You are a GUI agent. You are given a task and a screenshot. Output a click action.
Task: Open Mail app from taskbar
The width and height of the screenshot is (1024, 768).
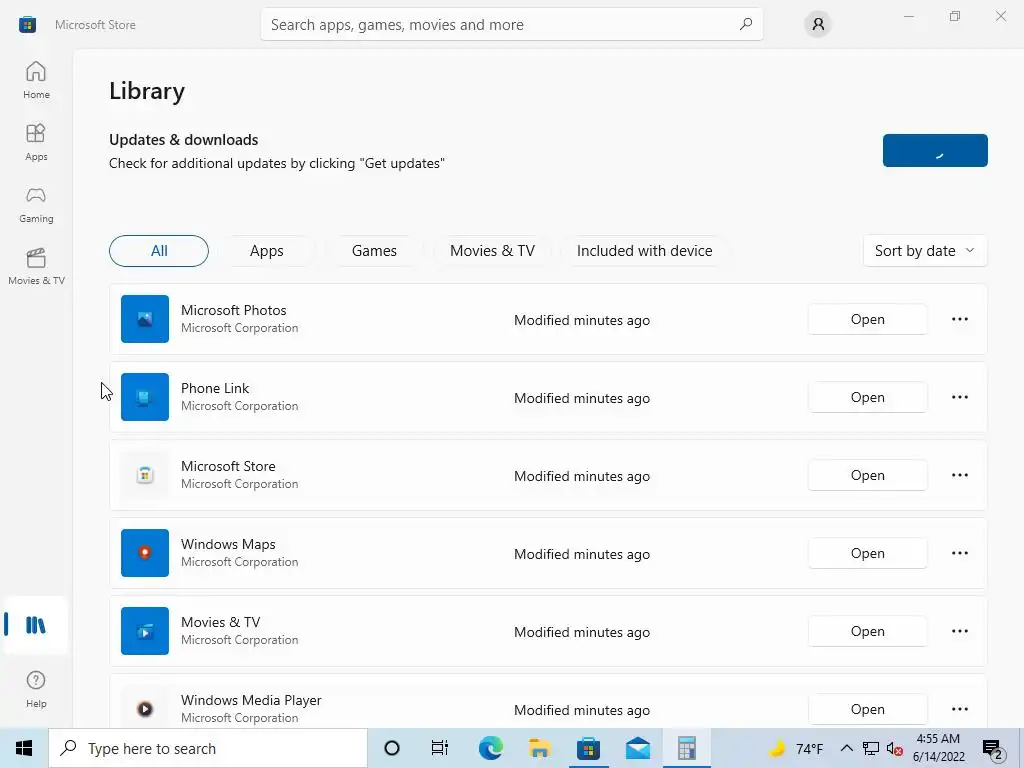pyautogui.click(x=637, y=748)
